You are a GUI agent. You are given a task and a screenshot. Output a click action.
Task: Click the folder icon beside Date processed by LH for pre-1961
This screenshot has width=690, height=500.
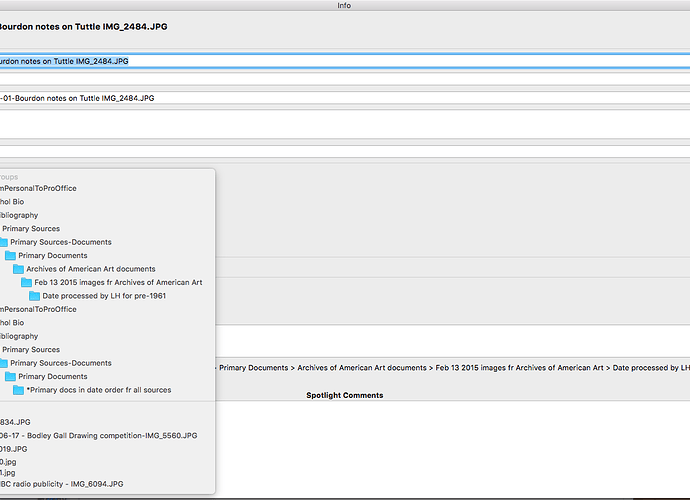(34, 296)
